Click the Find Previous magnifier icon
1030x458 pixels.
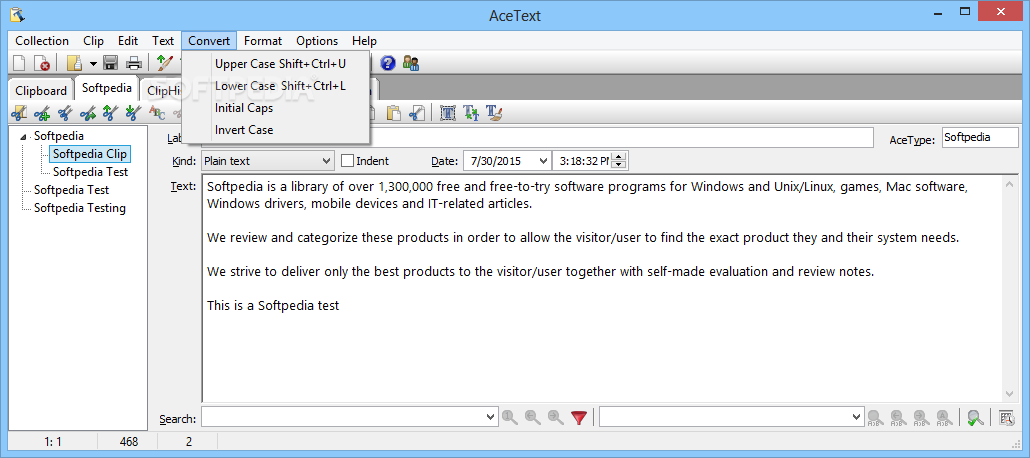pos(533,417)
